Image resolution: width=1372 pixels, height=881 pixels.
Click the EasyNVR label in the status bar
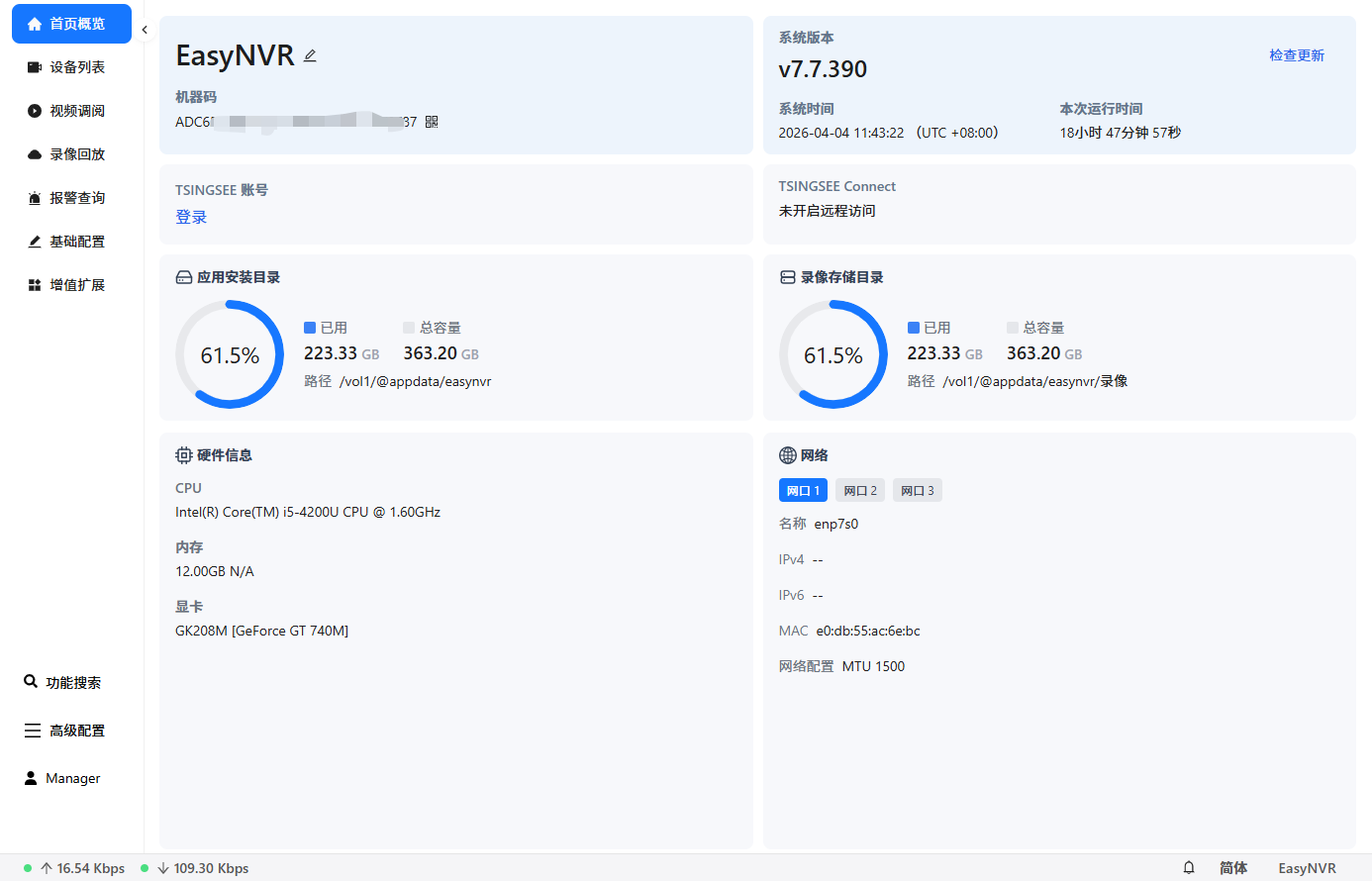pos(1307,868)
